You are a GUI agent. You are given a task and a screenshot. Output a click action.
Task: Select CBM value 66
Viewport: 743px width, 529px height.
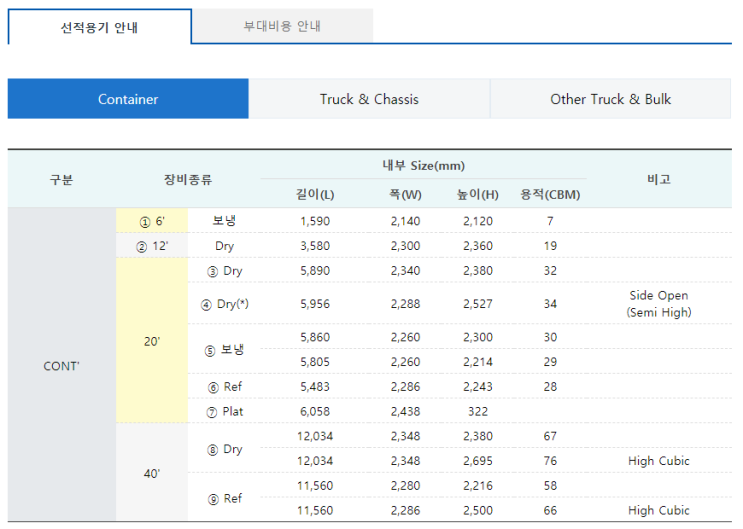pos(550,511)
